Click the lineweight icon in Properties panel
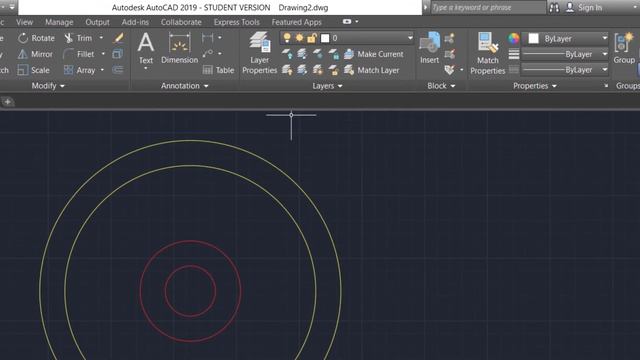Screen dimensions: 640x360 click(x=514, y=54)
